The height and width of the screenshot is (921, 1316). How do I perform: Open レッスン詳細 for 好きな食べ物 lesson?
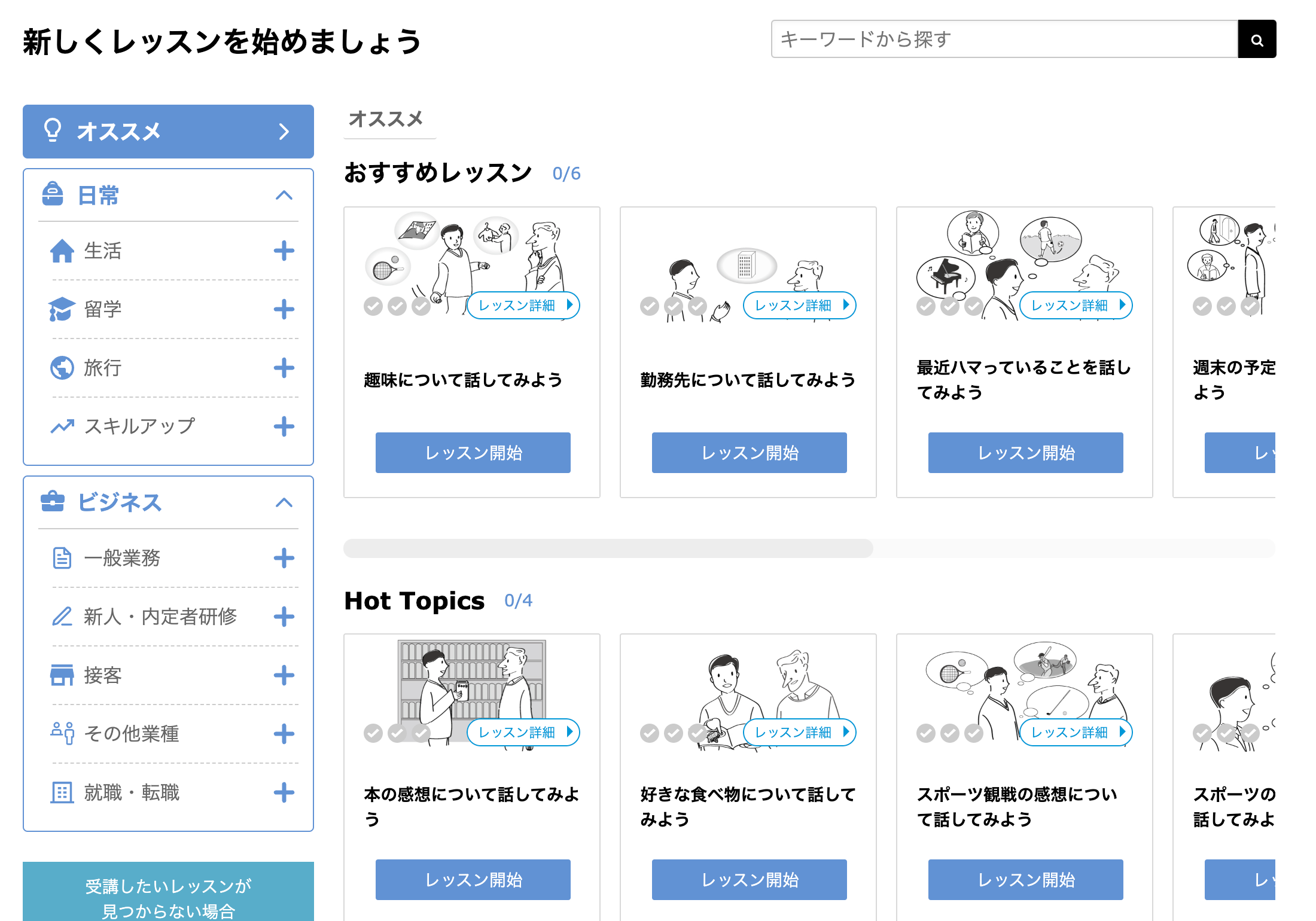point(799,733)
